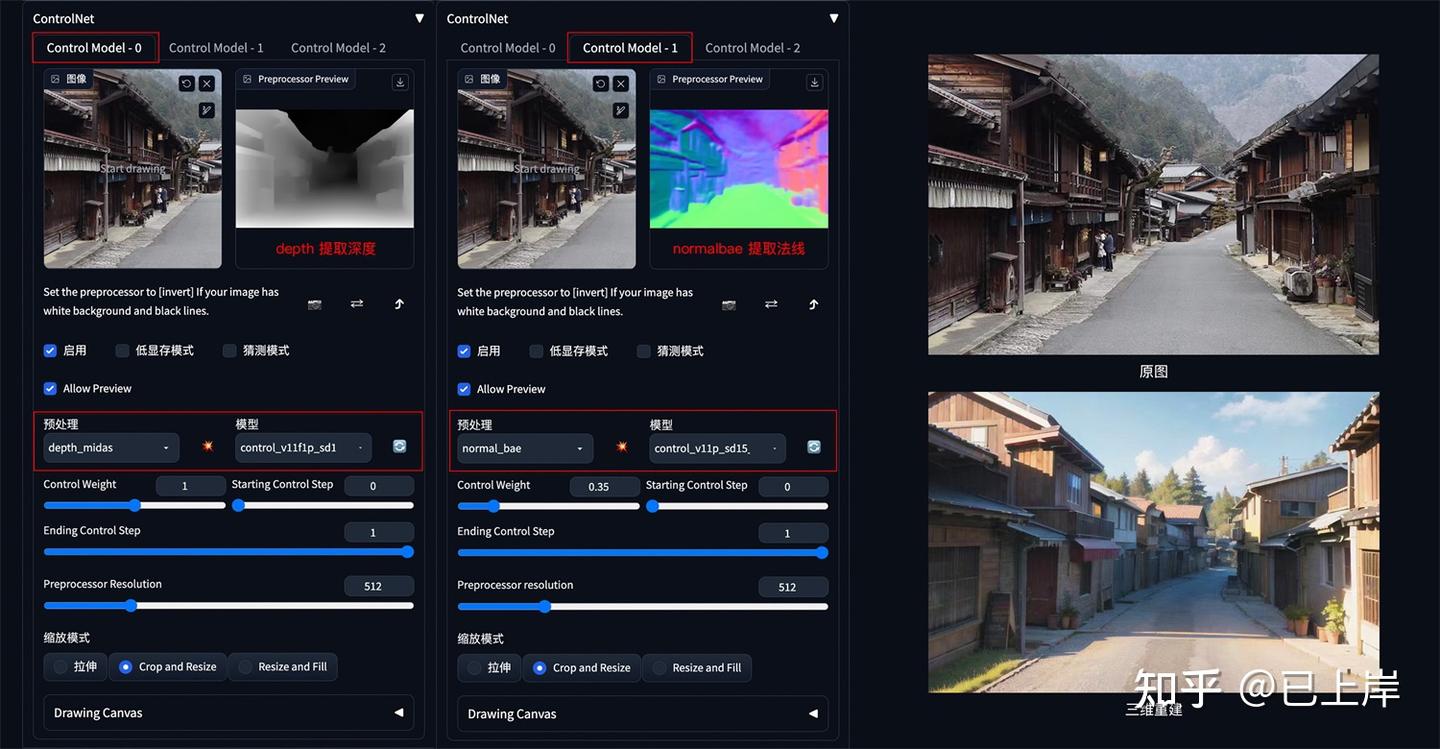Select the Control Model - 0 tab in right panel
Viewport: 1440px width, 749px height.
[x=508, y=47]
